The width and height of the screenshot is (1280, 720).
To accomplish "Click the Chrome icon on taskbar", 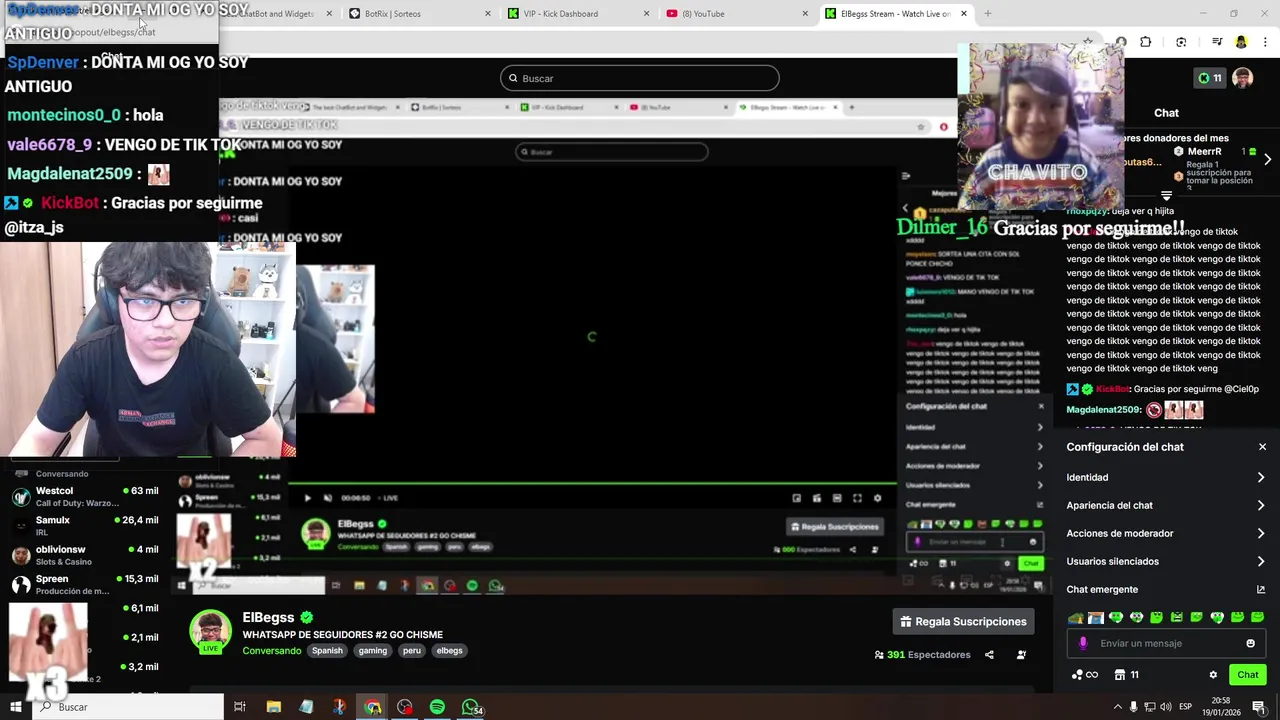I will click(372, 707).
